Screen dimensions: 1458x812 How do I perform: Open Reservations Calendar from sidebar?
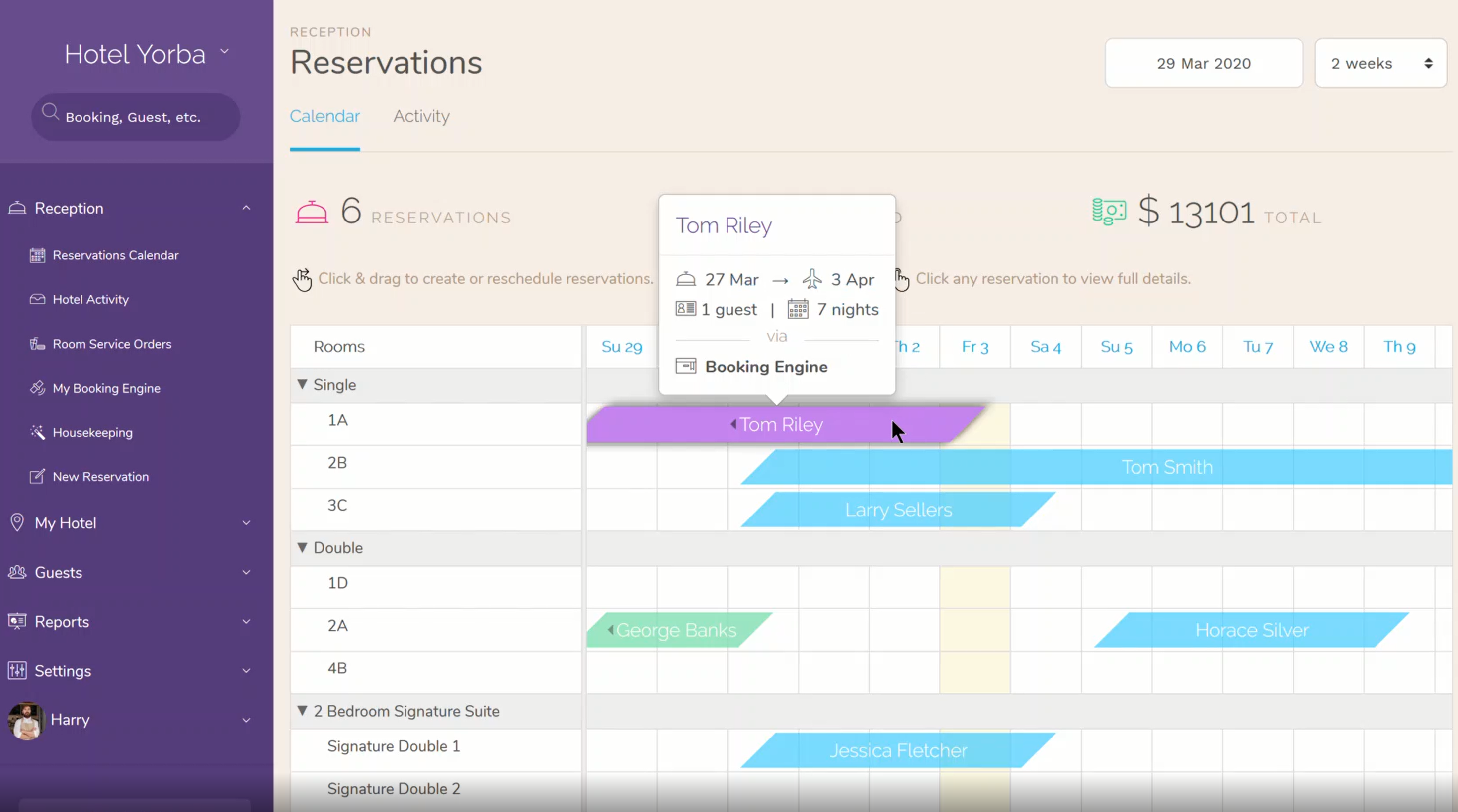click(115, 255)
